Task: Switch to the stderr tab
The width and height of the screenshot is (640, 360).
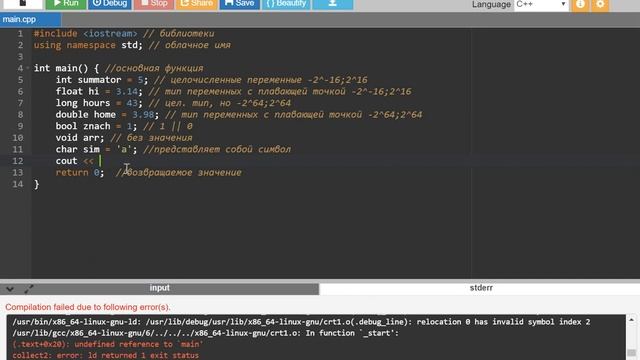Action: coord(481,288)
